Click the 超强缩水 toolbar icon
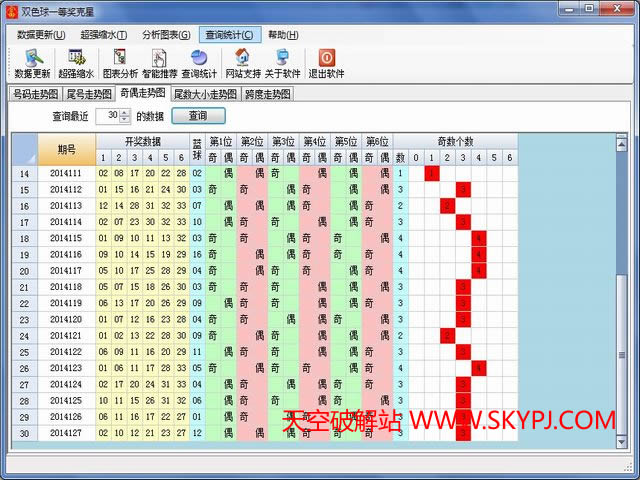 pos(76,63)
